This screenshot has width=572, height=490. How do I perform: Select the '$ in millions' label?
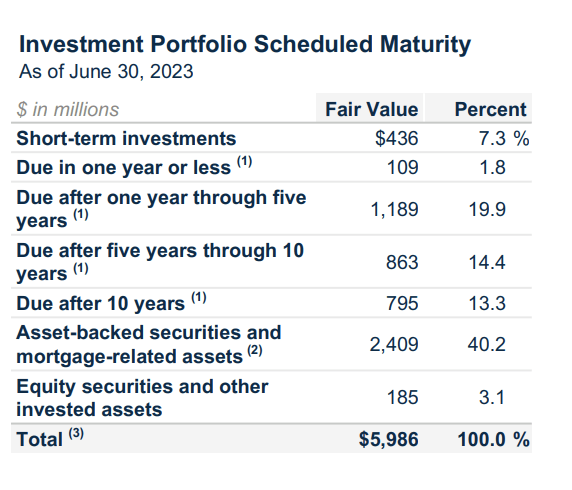tap(68, 109)
